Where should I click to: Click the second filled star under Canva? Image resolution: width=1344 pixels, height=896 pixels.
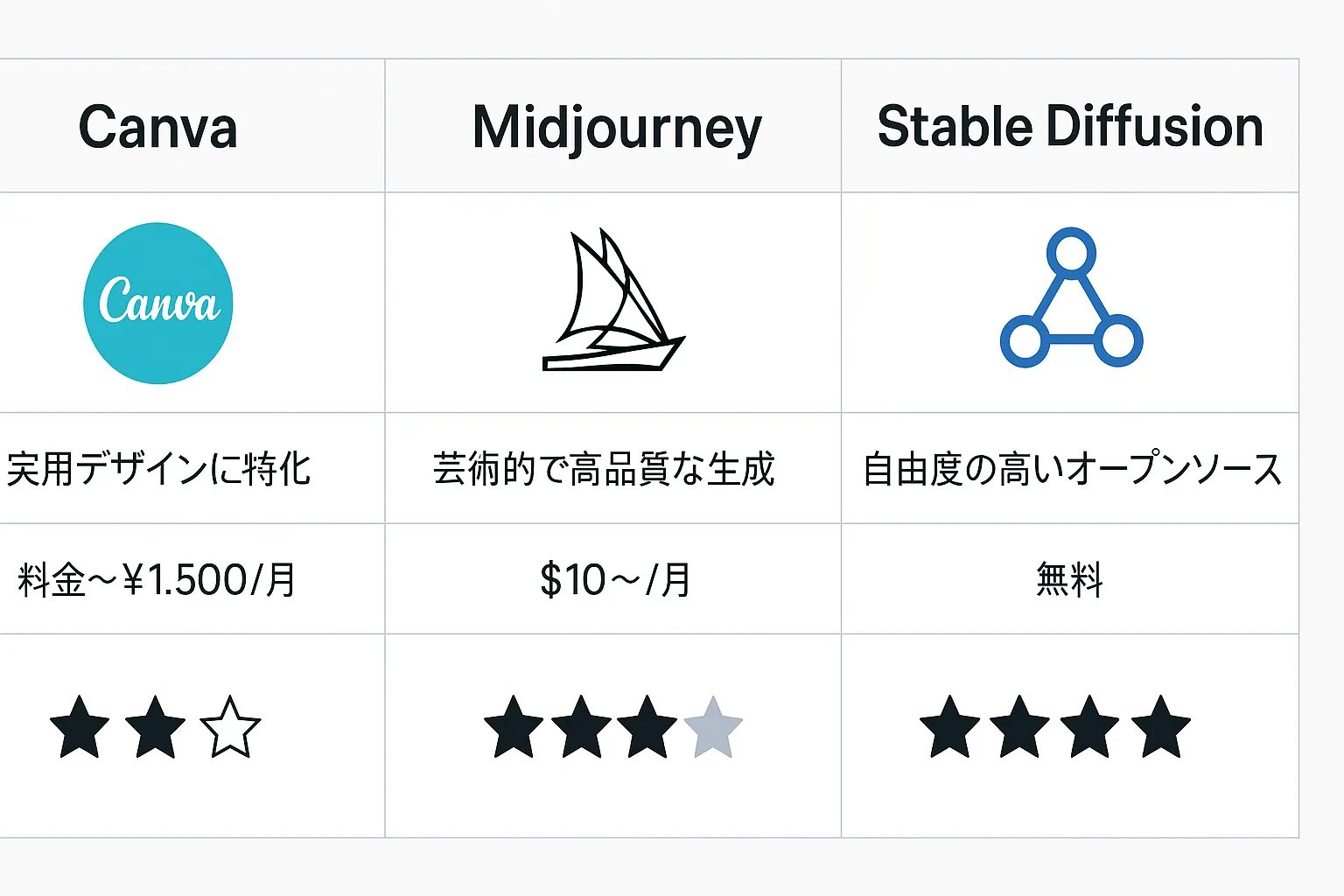coord(155,726)
